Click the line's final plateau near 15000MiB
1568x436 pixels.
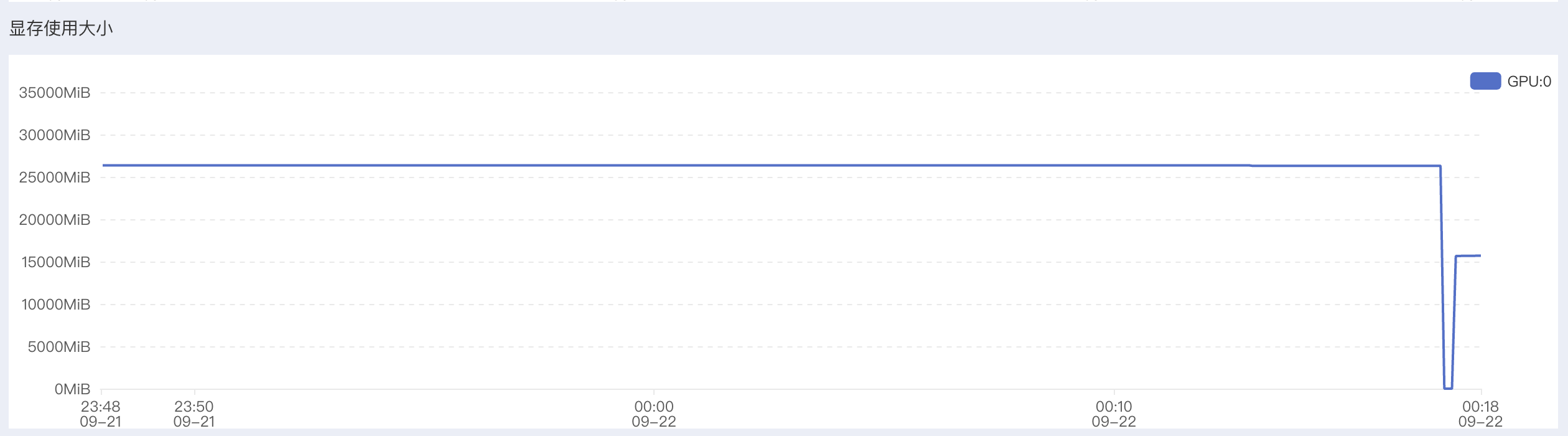1468,256
